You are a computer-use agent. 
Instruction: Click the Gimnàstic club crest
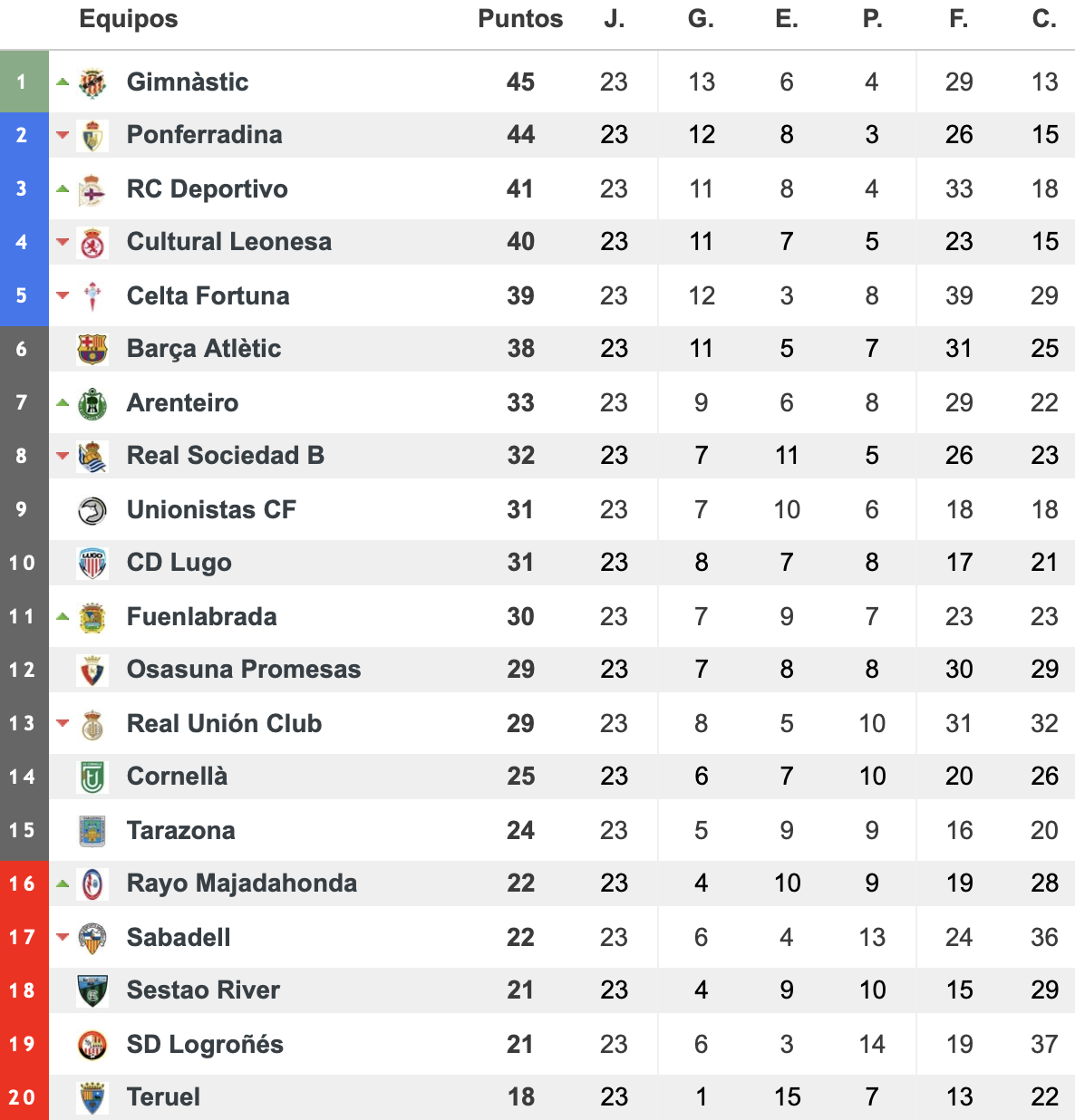click(x=92, y=82)
